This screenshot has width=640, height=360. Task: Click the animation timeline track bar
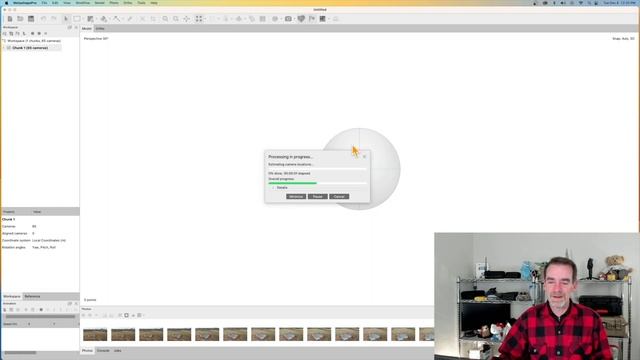[x=40, y=317]
